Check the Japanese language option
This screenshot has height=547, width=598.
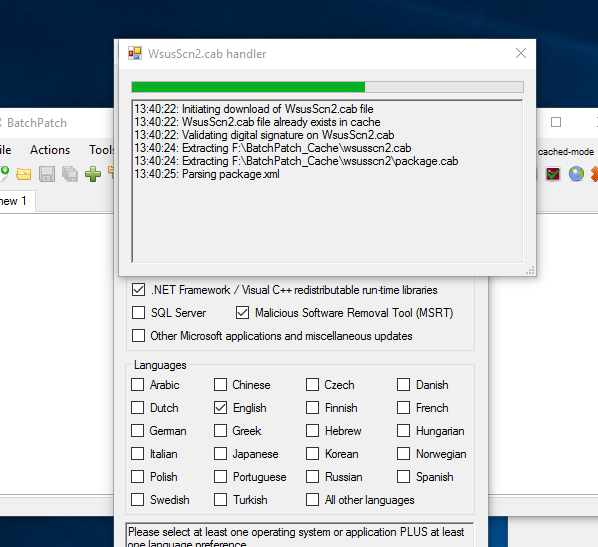[x=220, y=454]
